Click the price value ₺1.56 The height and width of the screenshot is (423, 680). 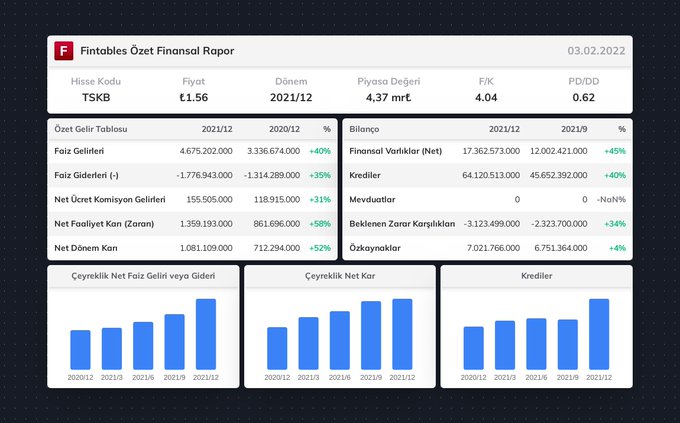193,98
